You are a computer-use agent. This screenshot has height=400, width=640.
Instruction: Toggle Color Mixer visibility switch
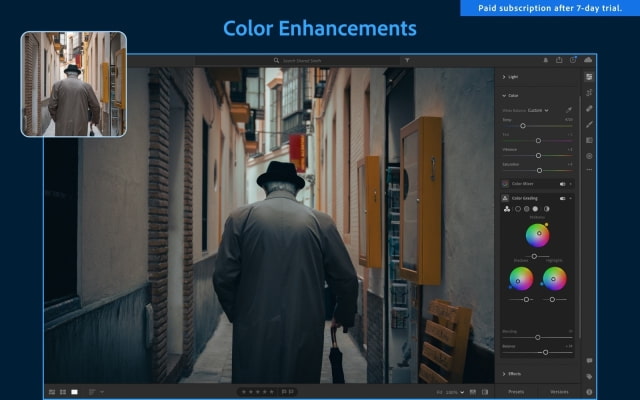click(563, 184)
